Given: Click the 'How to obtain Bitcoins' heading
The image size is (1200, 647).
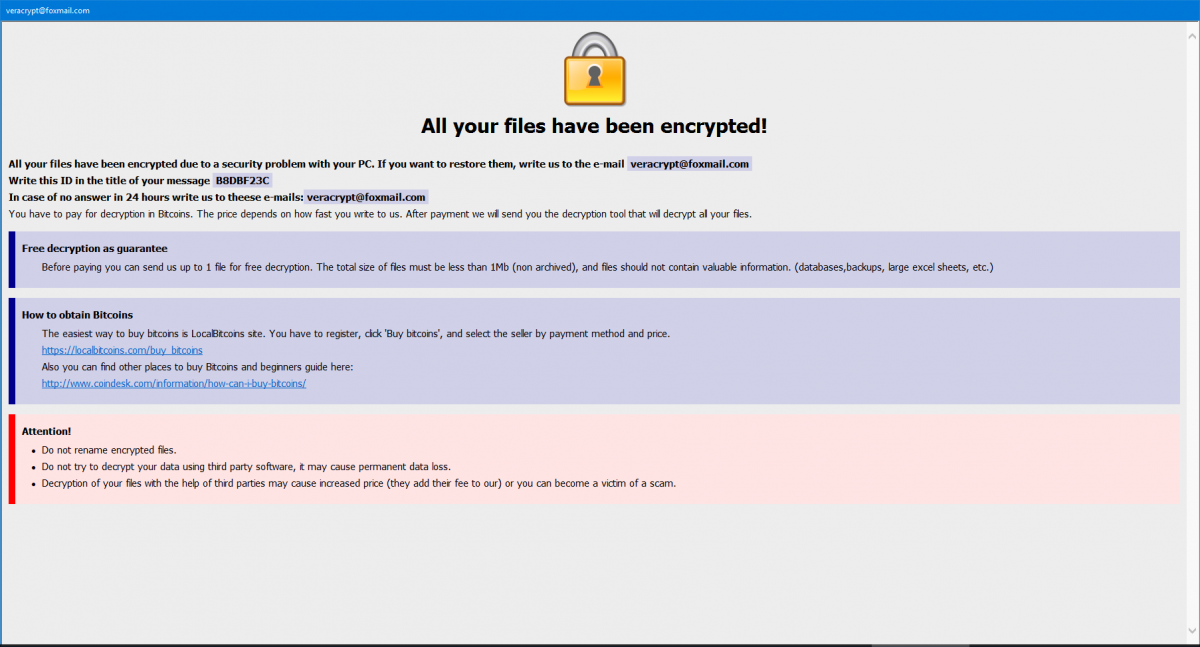Looking at the screenshot, I should (x=77, y=315).
